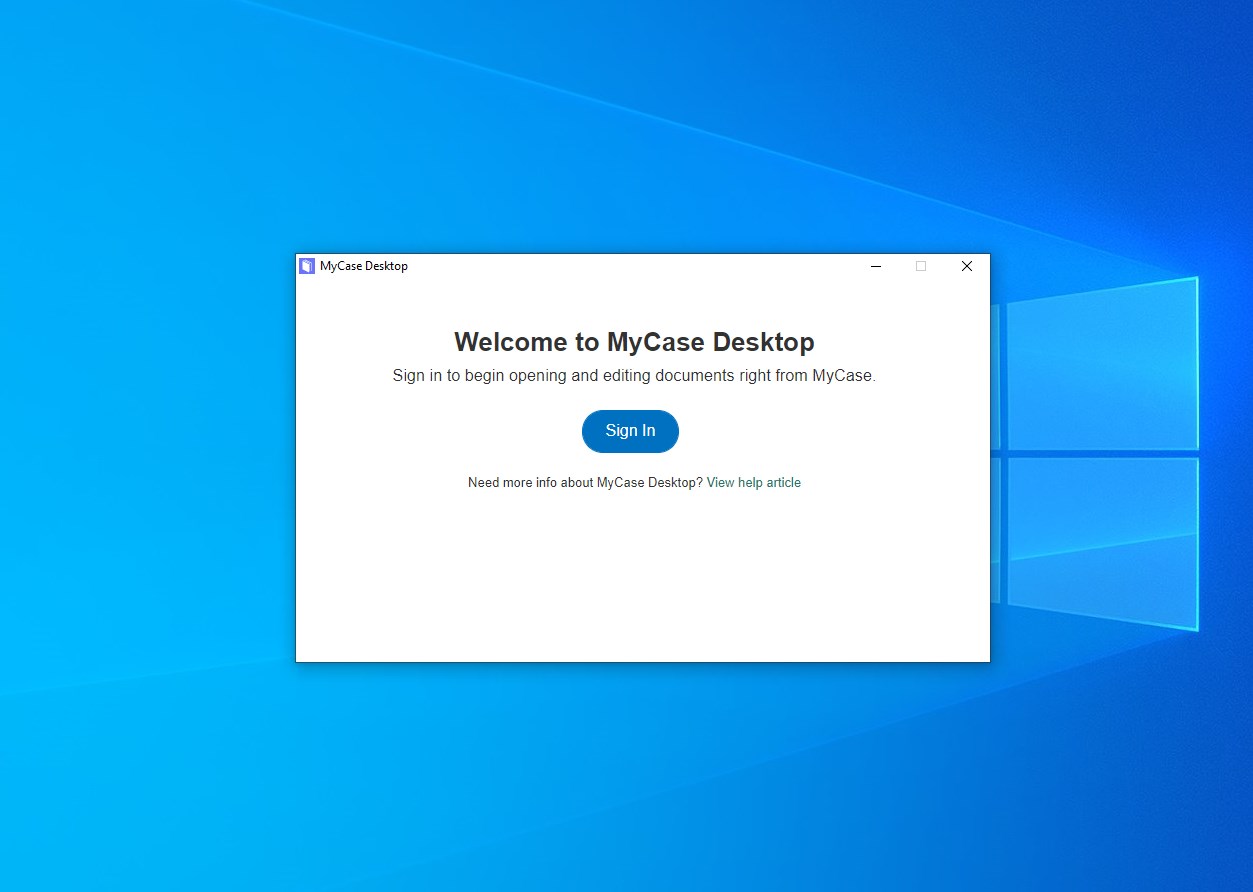Click the MyCase logo icon in the title bar
Image resolution: width=1253 pixels, height=892 pixels.
(306, 265)
